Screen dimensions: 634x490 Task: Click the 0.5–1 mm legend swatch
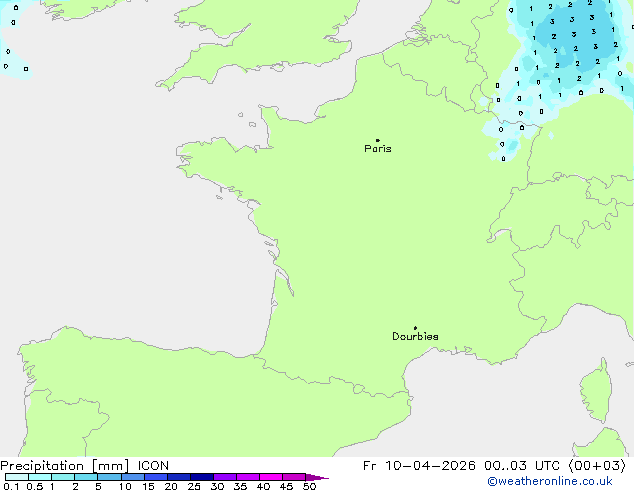tap(40, 477)
